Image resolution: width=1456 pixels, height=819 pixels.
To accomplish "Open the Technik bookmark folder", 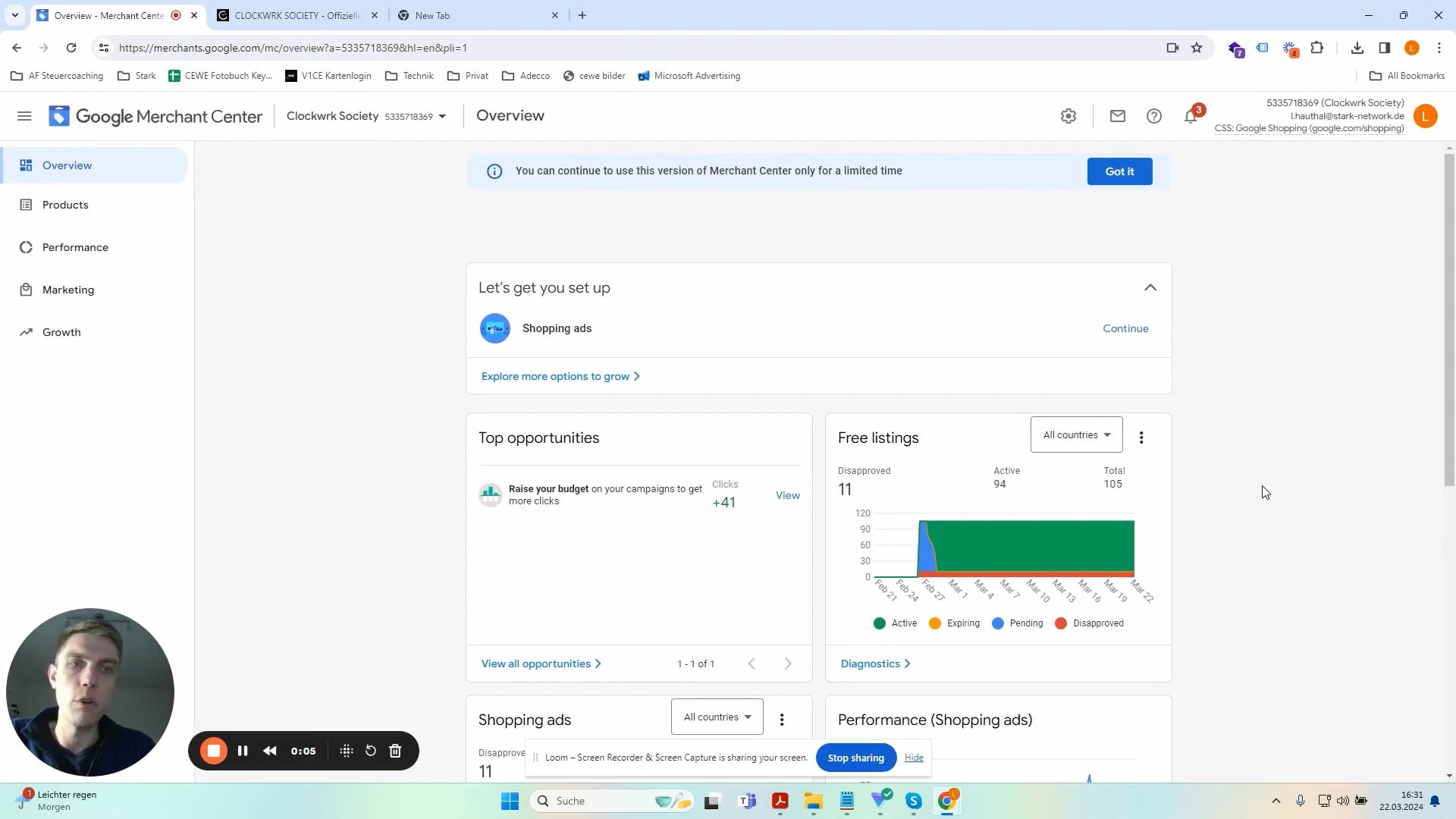I will [x=409, y=76].
